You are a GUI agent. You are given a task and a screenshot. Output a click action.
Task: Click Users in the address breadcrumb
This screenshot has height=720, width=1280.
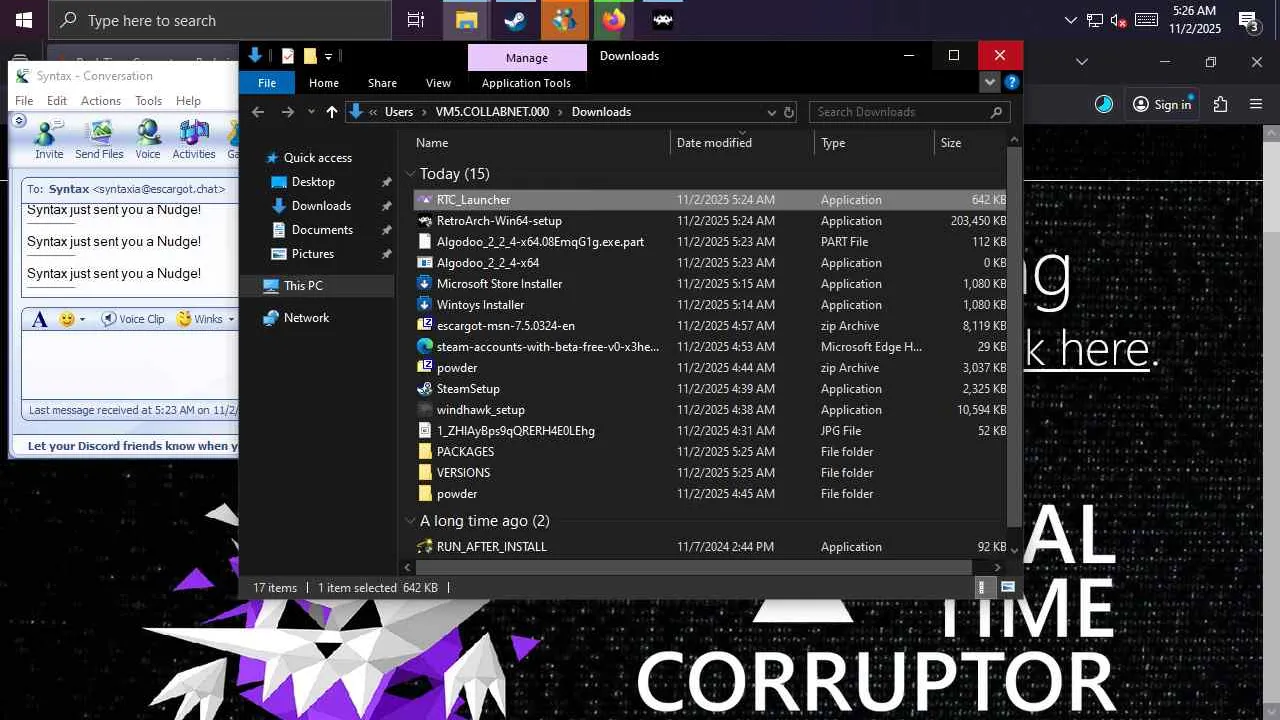pyautogui.click(x=399, y=112)
